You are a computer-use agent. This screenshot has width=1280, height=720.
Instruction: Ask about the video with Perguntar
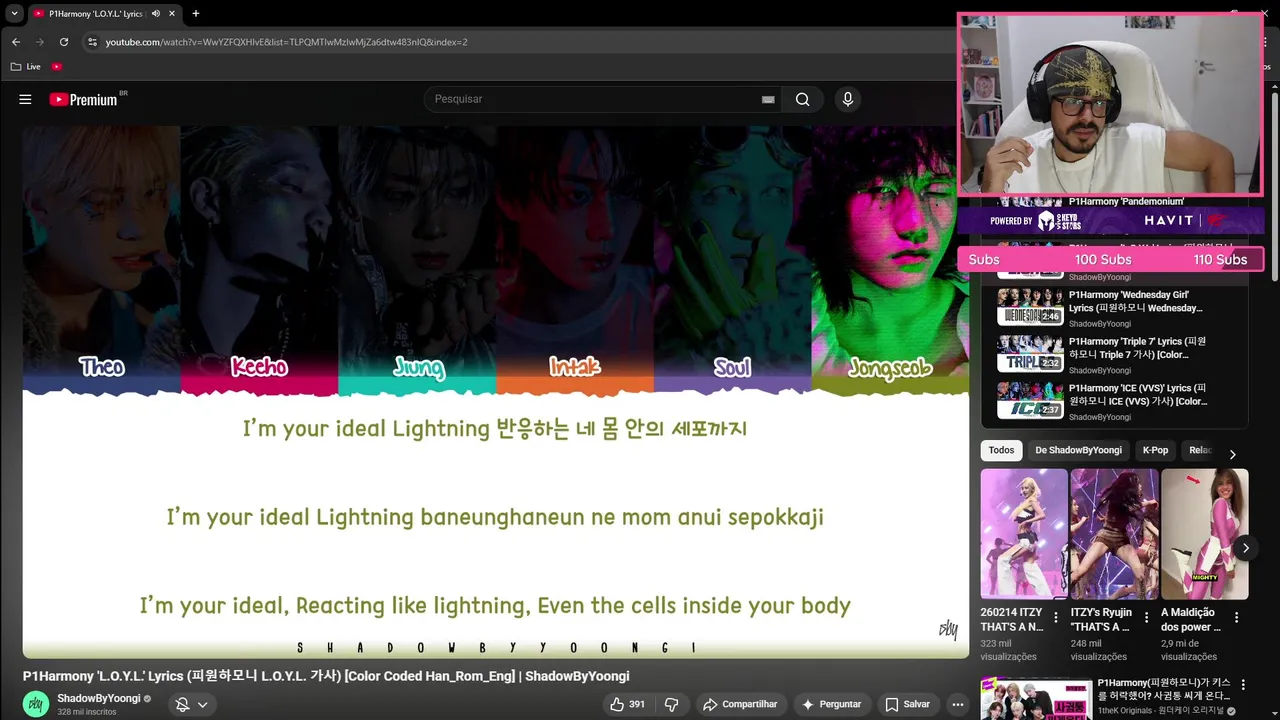coord(830,704)
